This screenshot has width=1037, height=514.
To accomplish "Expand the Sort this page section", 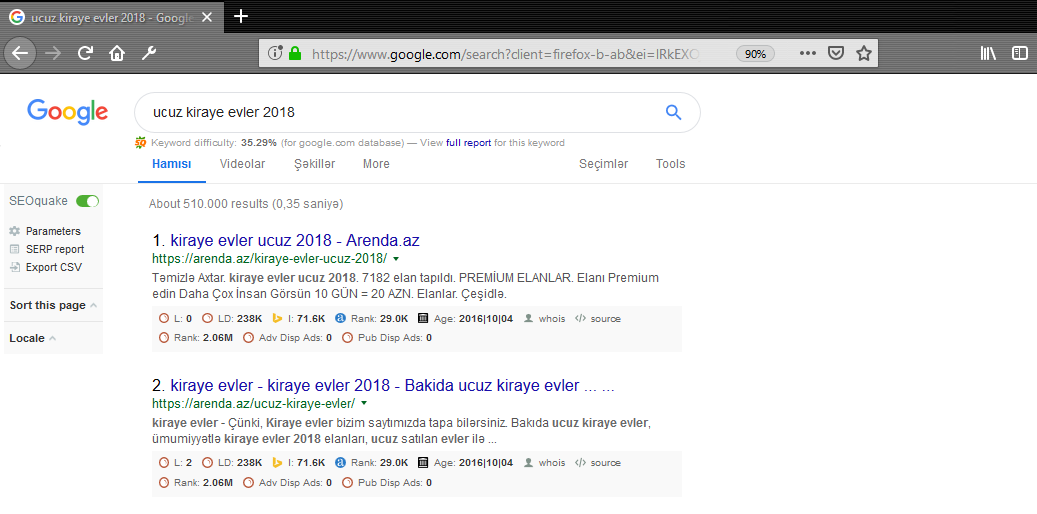I will 52,305.
